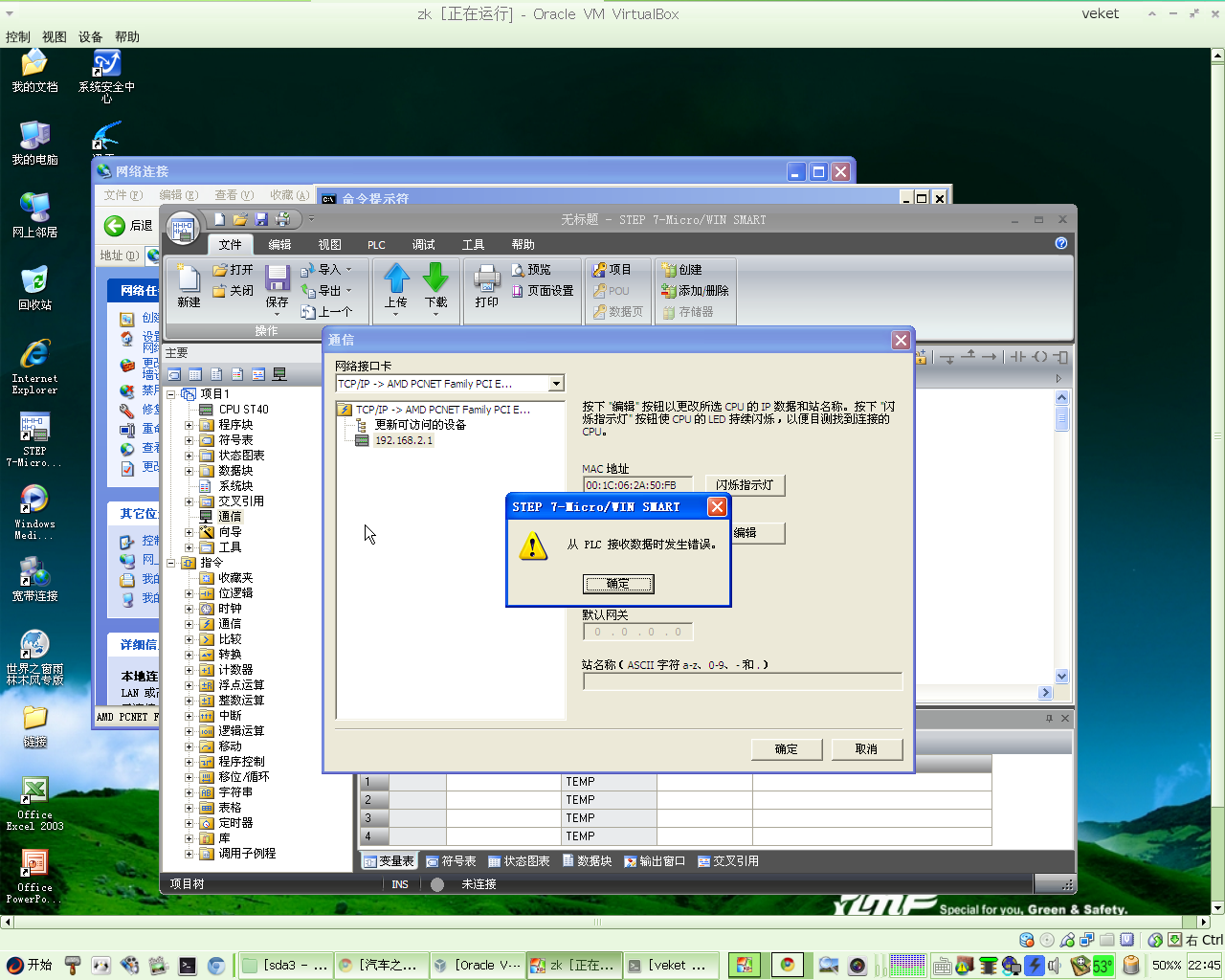
Task: Click the STEP 7-Micro/WIN SMART application orb button
Action: pyautogui.click(x=182, y=229)
